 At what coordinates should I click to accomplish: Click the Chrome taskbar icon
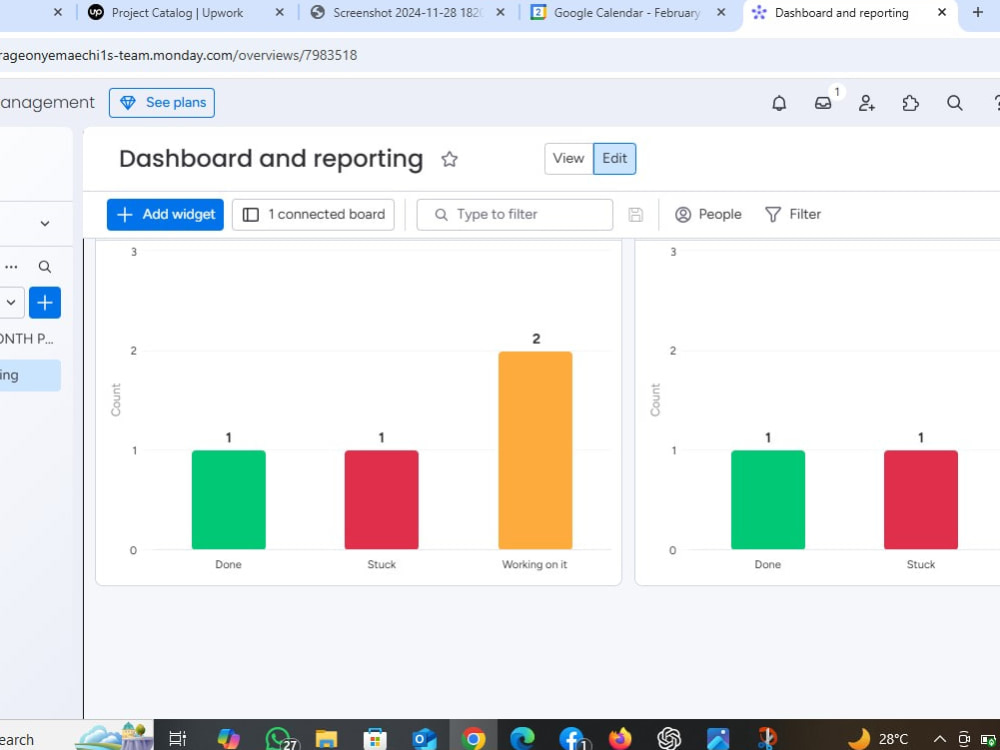pyautogui.click(x=473, y=739)
